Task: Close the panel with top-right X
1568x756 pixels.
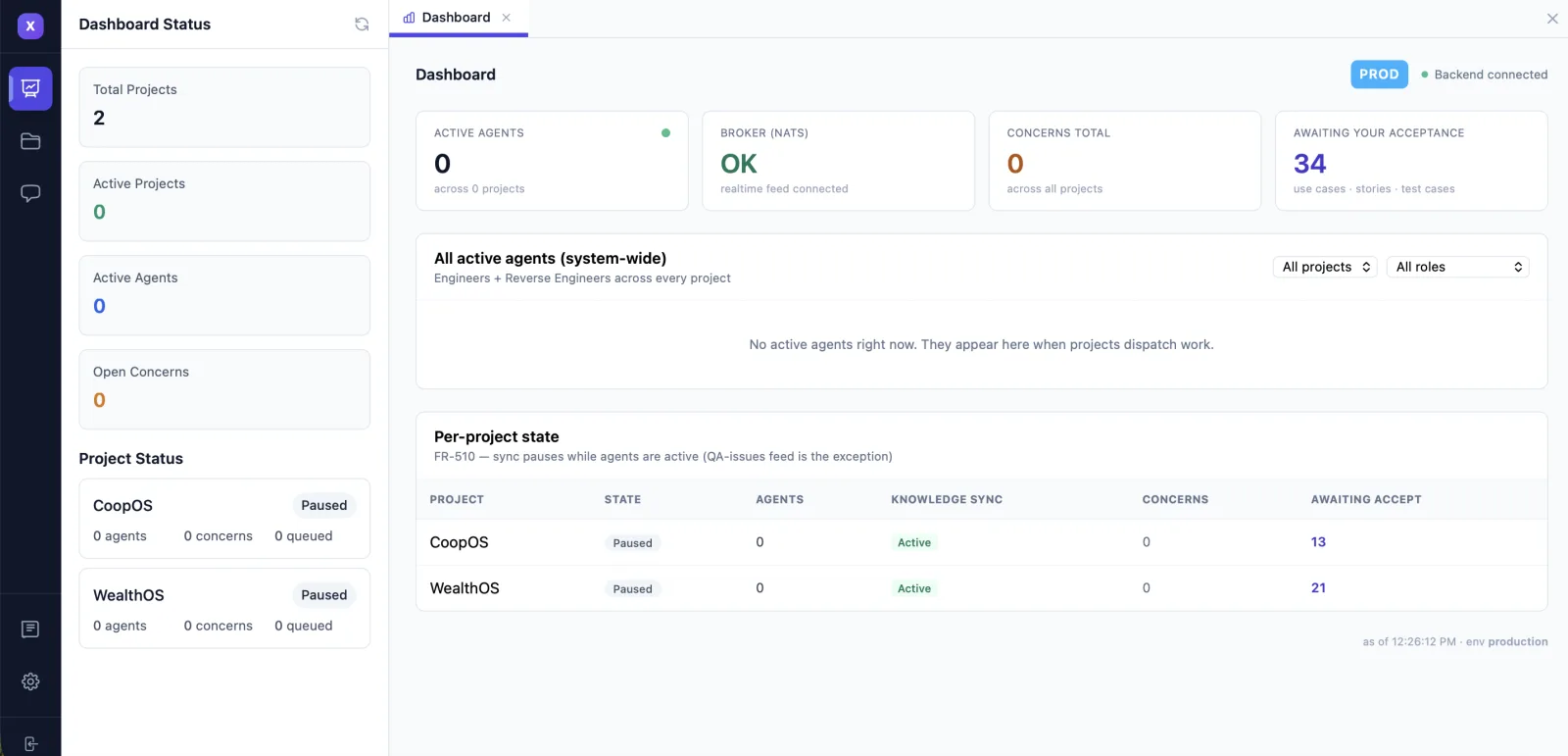Action: pos(1552,19)
